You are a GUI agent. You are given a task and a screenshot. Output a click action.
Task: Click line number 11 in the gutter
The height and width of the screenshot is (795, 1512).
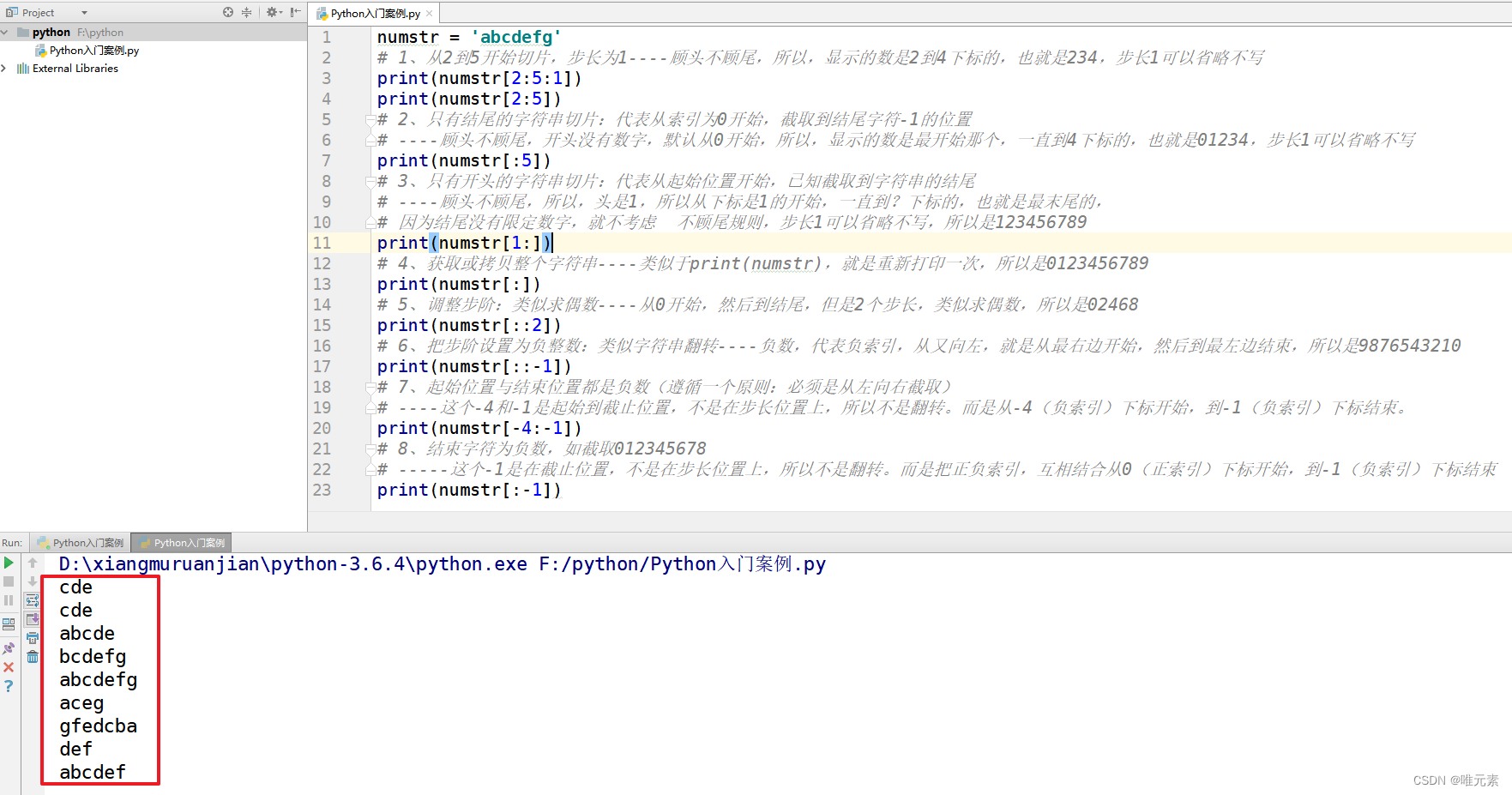[x=322, y=243]
